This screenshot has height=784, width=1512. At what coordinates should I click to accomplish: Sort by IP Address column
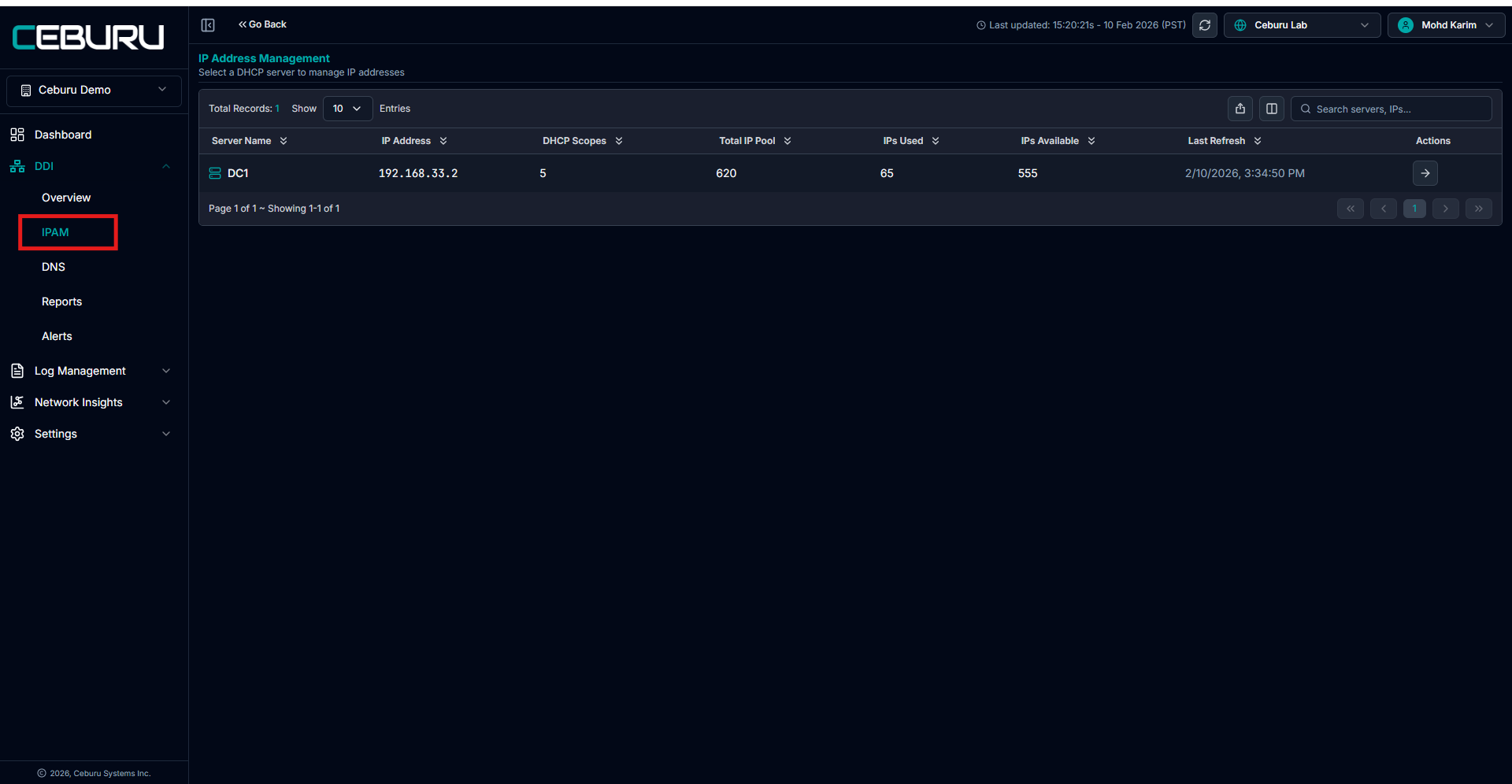coord(414,141)
